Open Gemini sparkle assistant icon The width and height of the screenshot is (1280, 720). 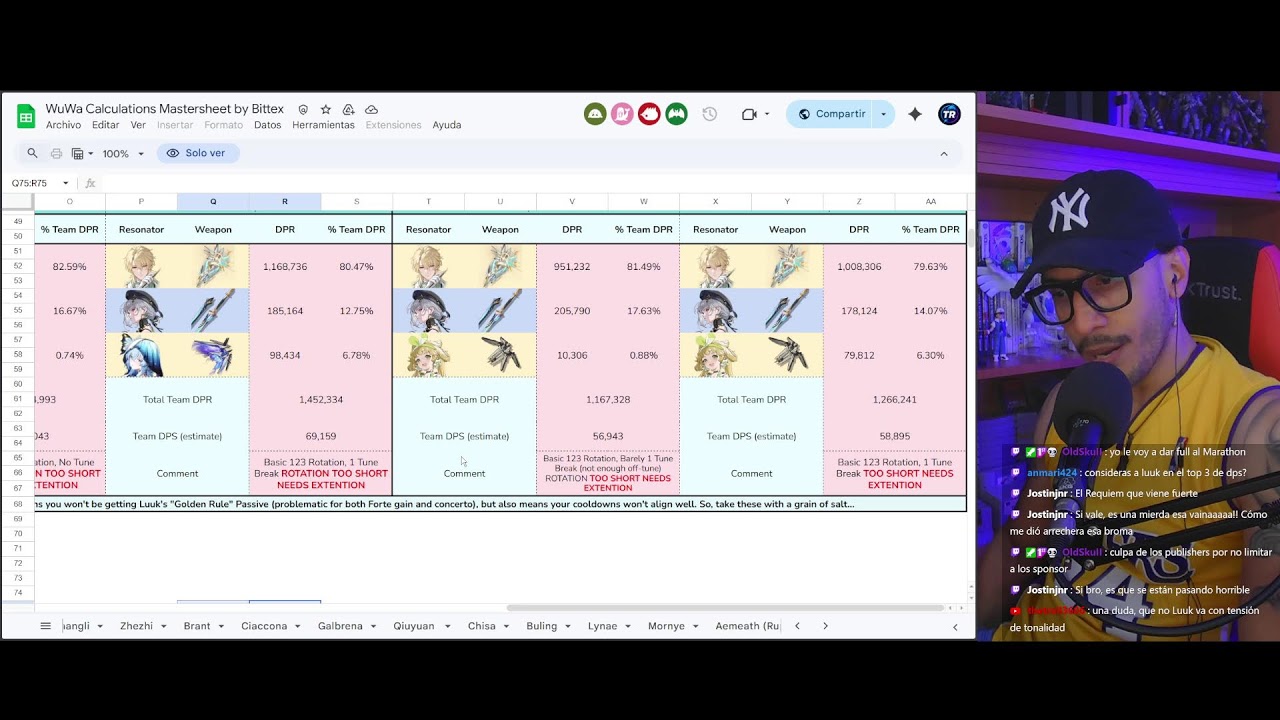914,114
